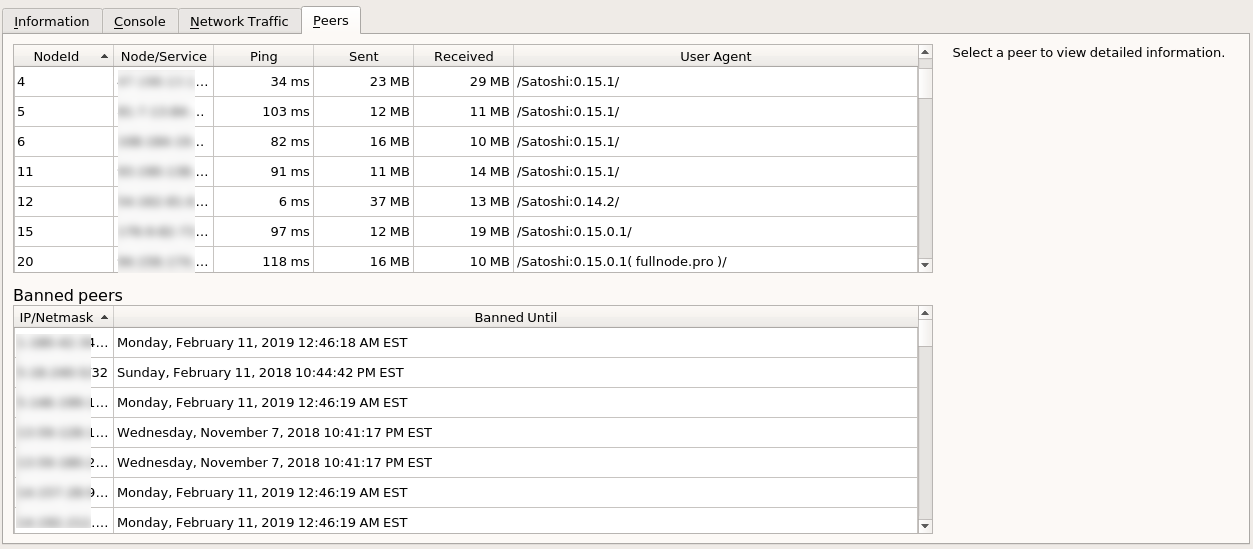
Task: Select peer row with NodeId 4
Action: pyautogui.click(x=465, y=82)
